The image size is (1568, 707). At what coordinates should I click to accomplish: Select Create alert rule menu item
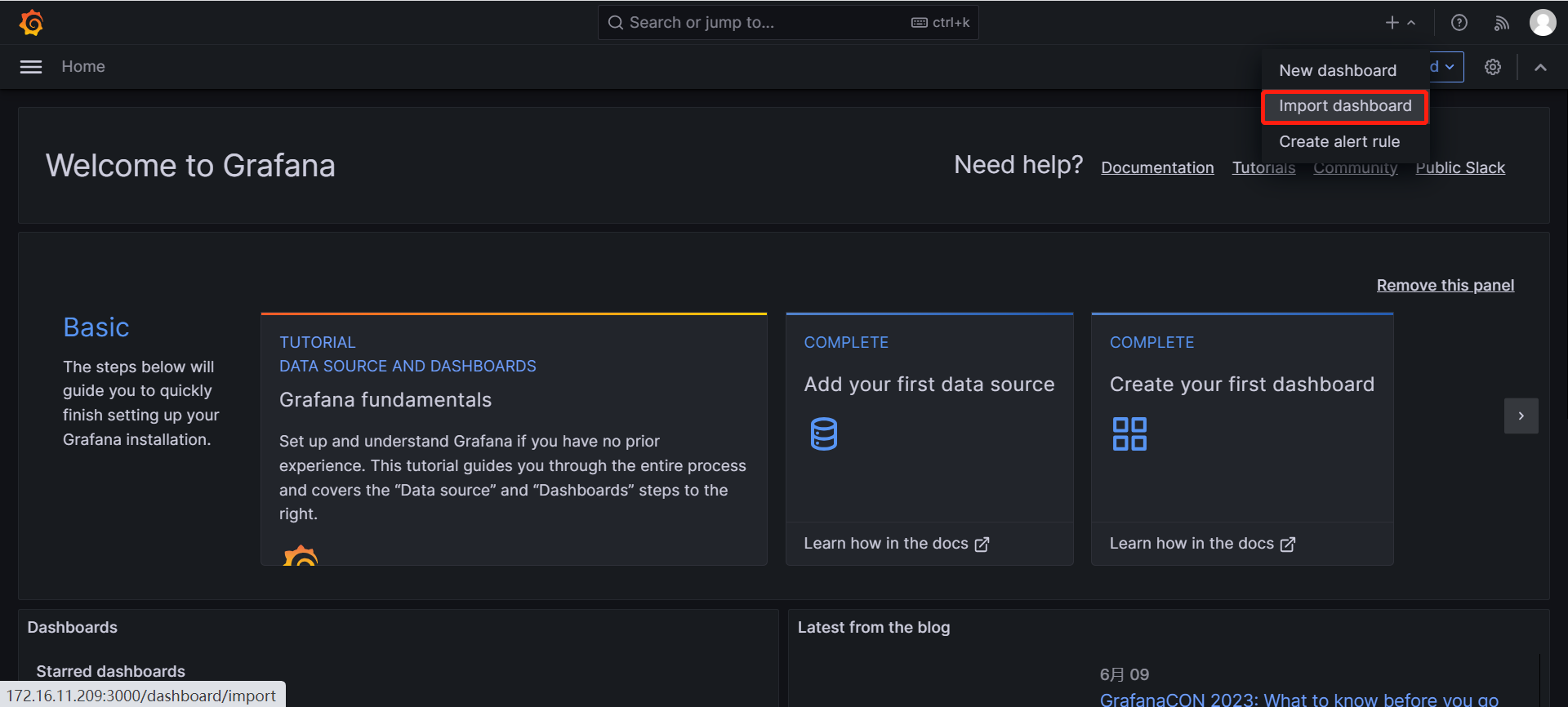(1339, 141)
